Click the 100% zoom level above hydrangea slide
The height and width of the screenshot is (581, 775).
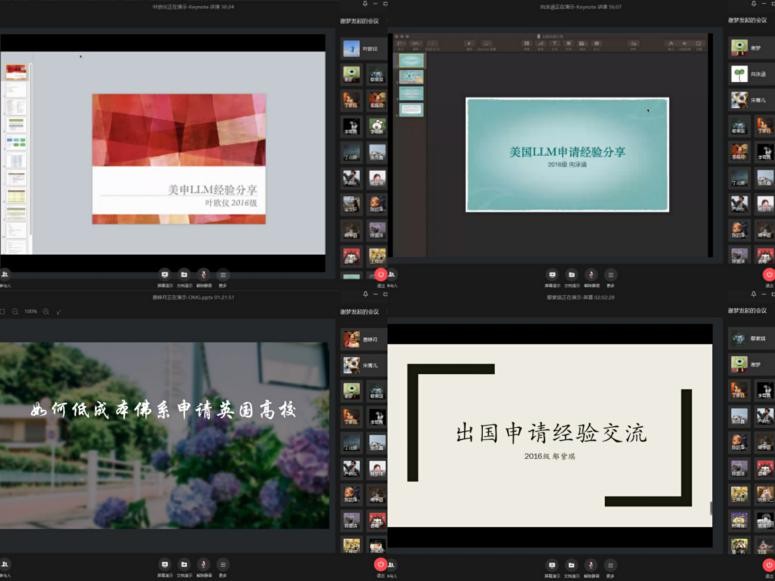click(x=31, y=312)
